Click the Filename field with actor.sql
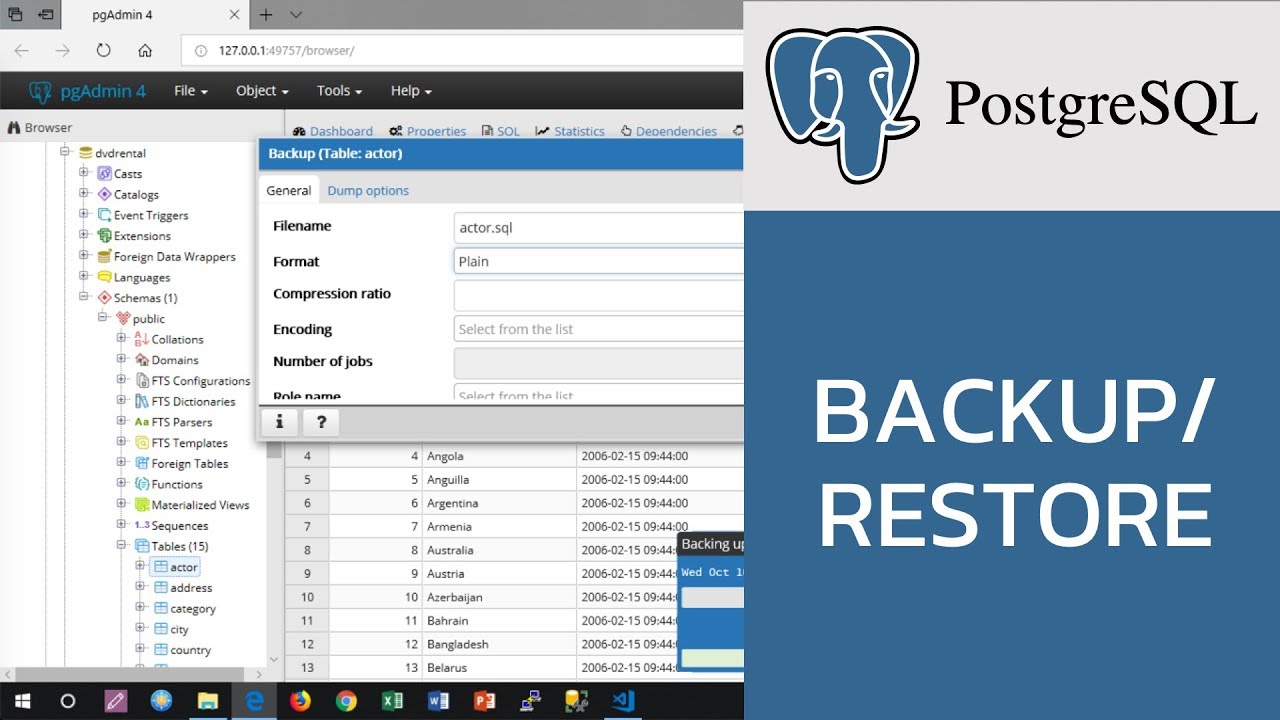The height and width of the screenshot is (720, 1280). click(599, 227)
